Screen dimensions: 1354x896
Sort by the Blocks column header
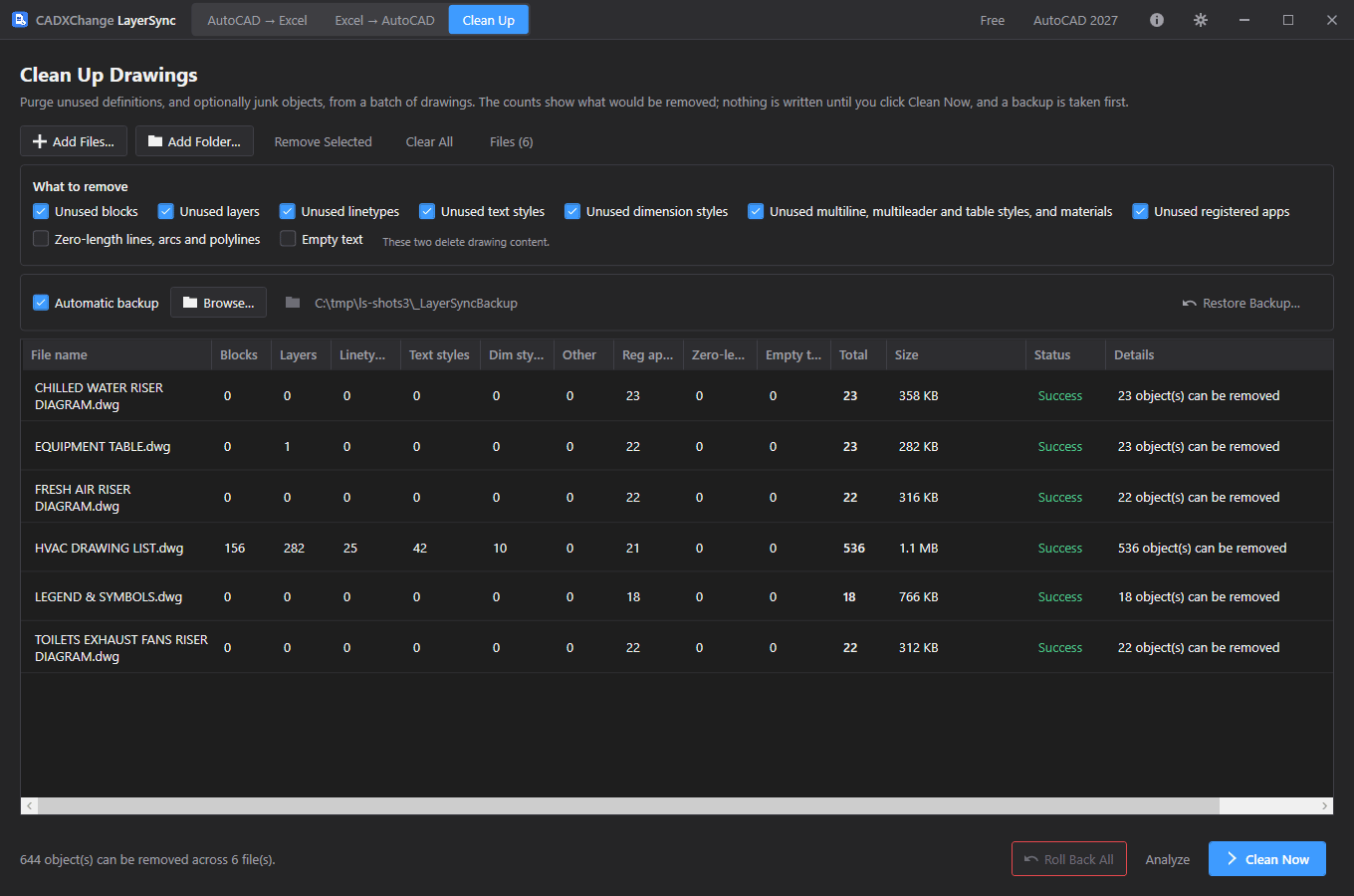240,354
